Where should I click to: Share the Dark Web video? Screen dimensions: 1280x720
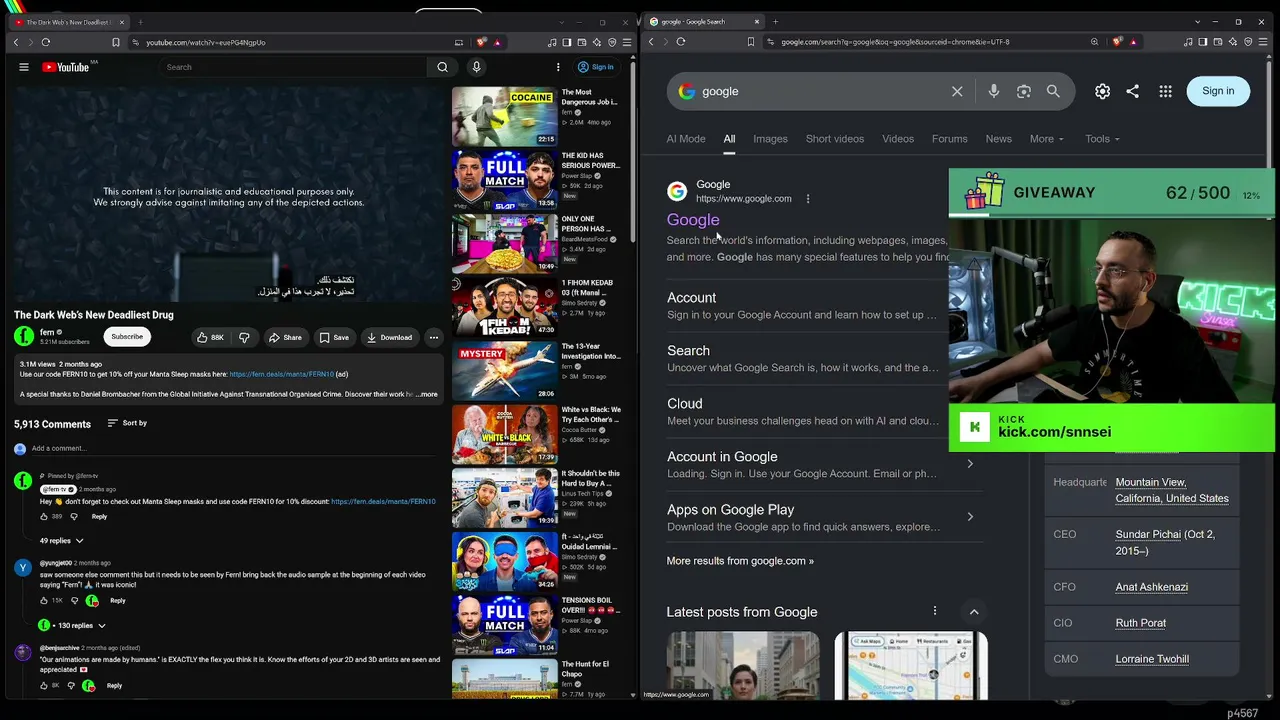(x=284, y=338)
